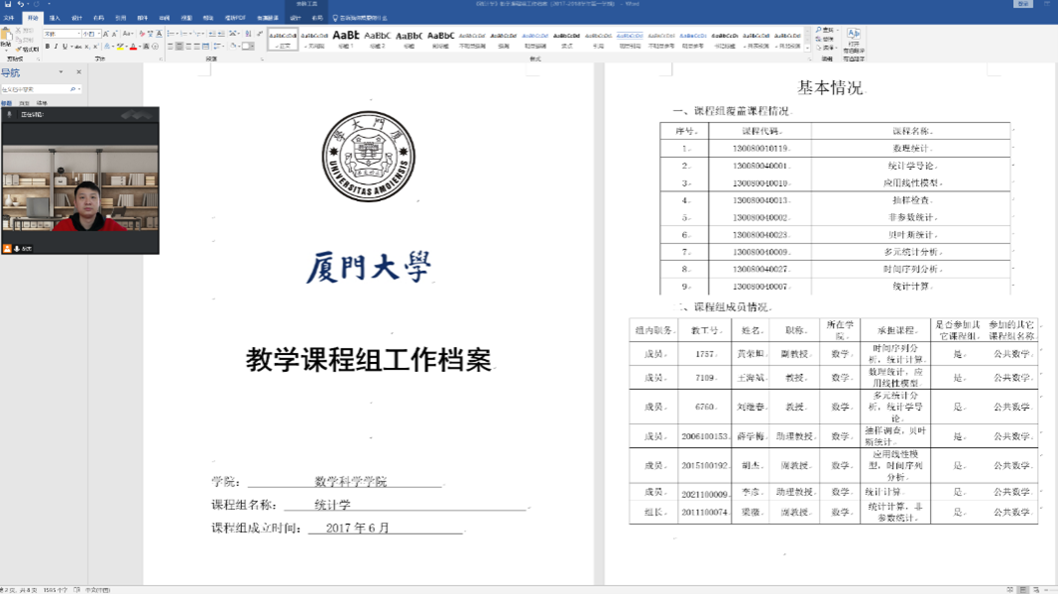
Task: Click the navigation pane search field
Action: (35, 89)
